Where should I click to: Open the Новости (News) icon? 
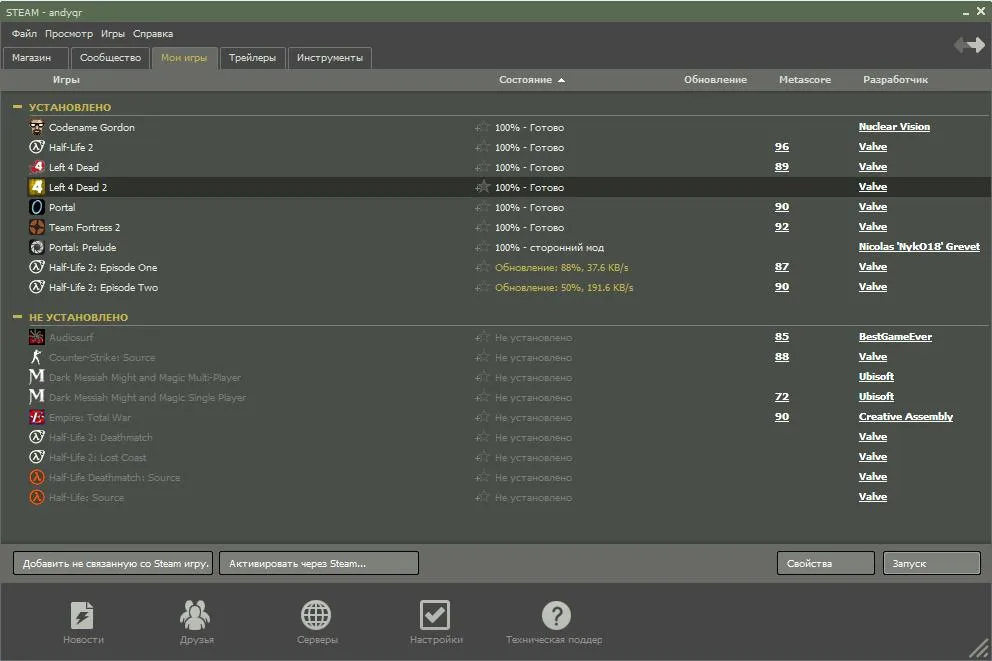point(82,615)
